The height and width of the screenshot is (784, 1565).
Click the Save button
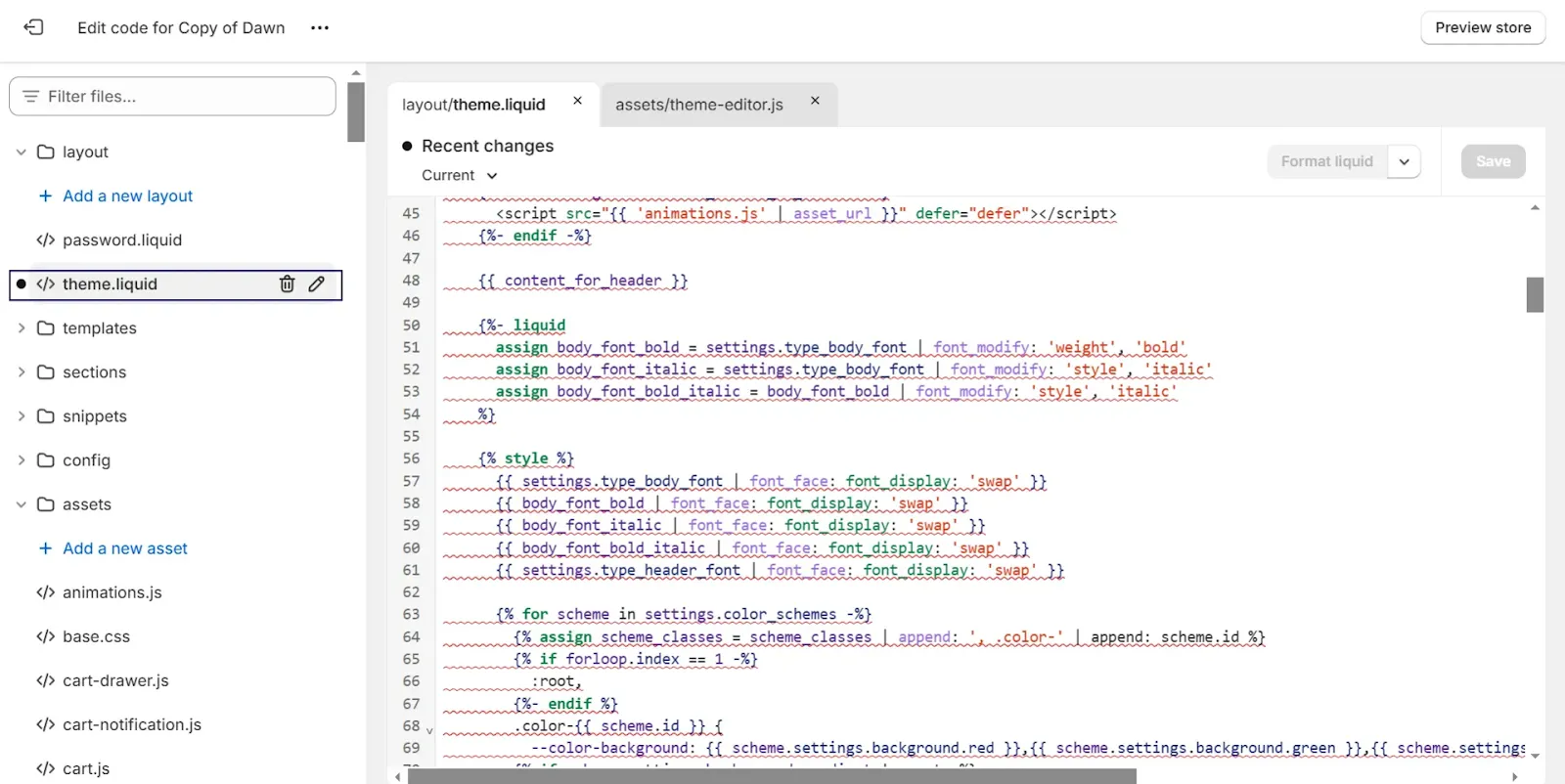click(1493, 162)
